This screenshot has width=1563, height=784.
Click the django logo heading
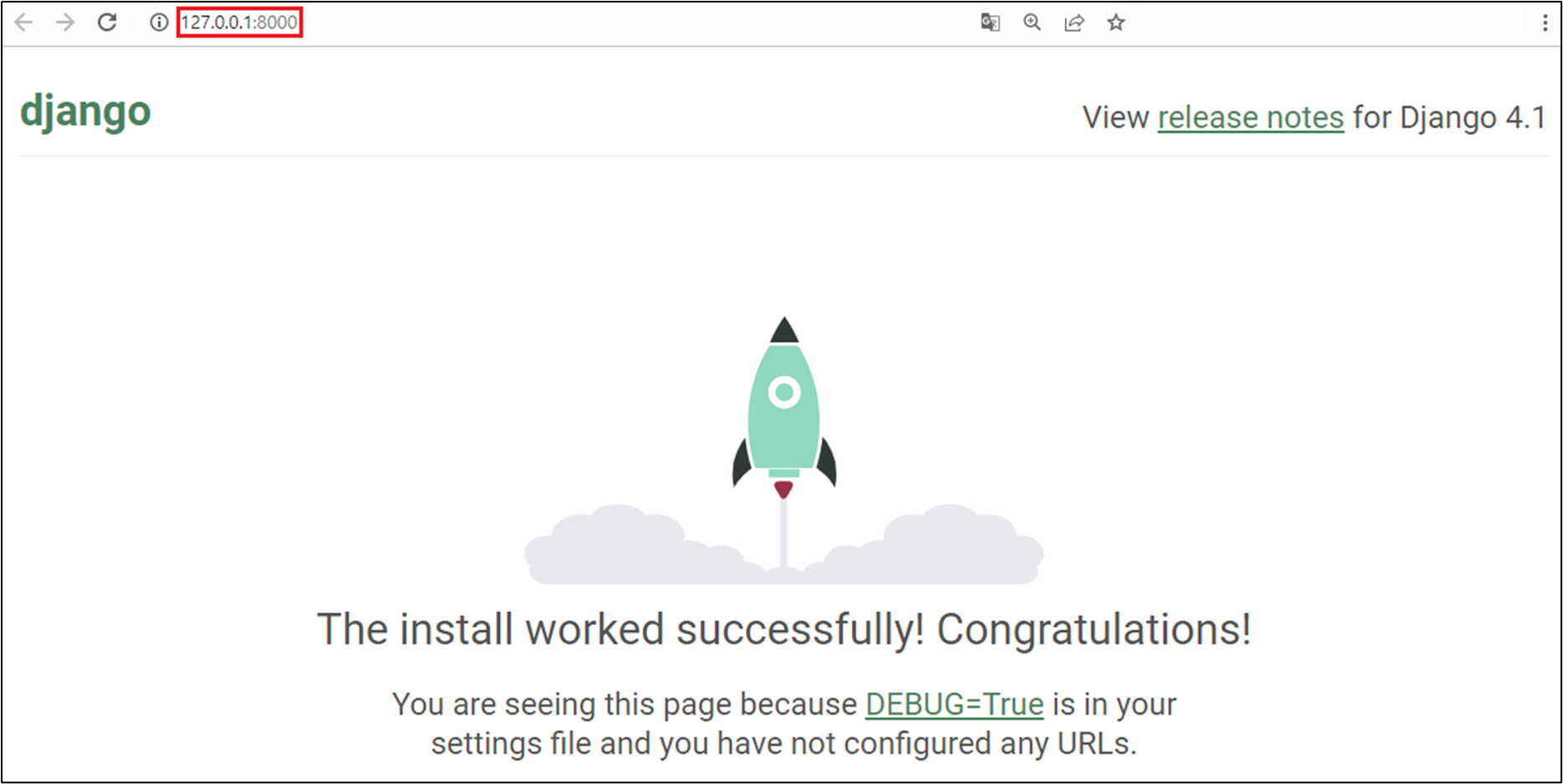click(85, 112)
